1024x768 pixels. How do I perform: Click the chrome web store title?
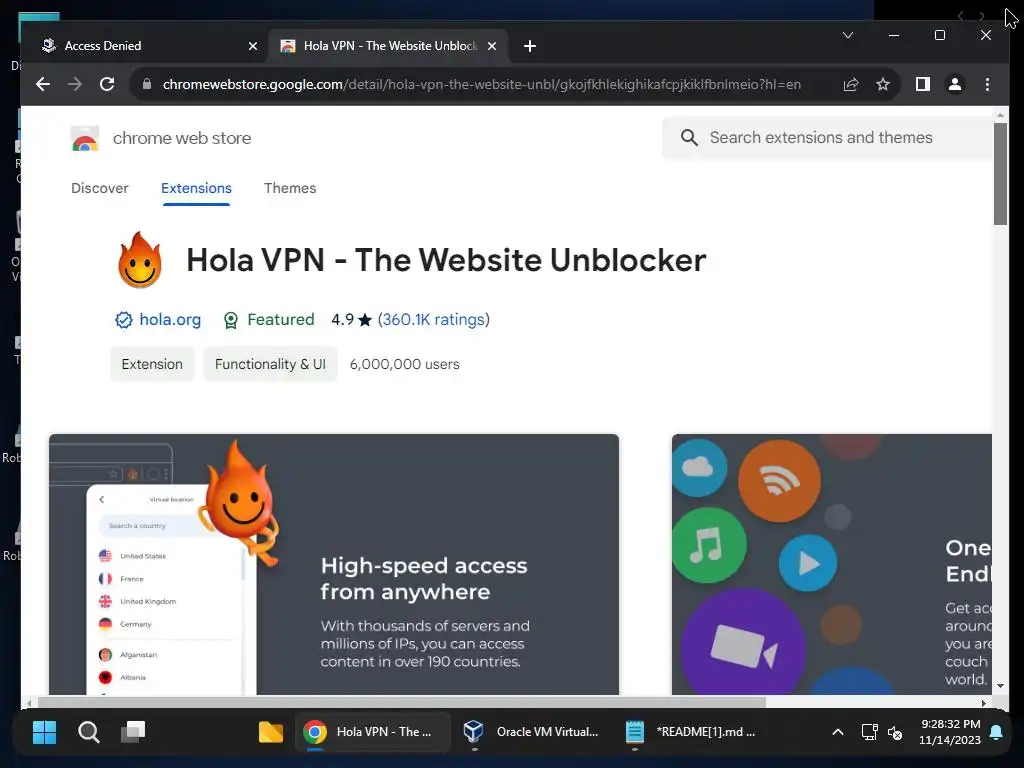click(x=182, y=138)
